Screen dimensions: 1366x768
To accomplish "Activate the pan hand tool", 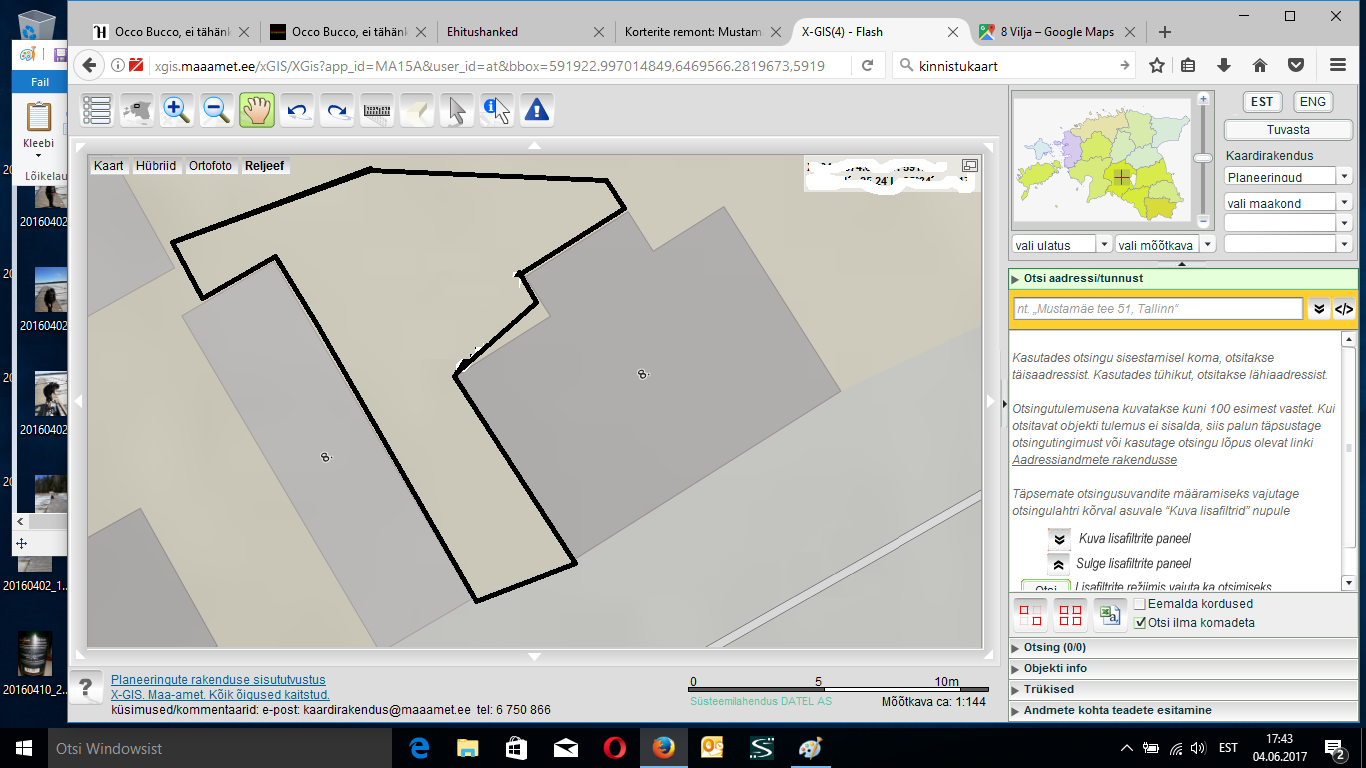I will [257, 109].
